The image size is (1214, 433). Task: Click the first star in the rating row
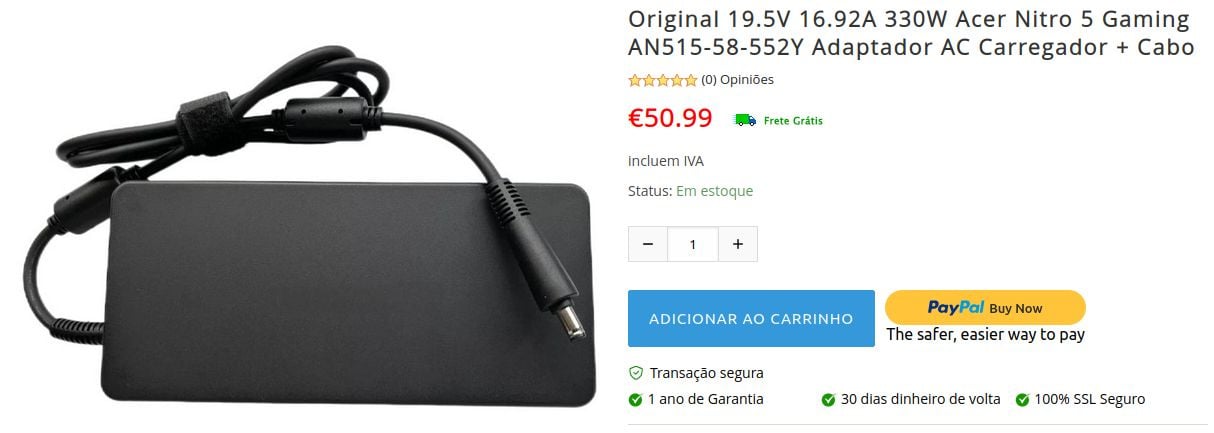634,80
